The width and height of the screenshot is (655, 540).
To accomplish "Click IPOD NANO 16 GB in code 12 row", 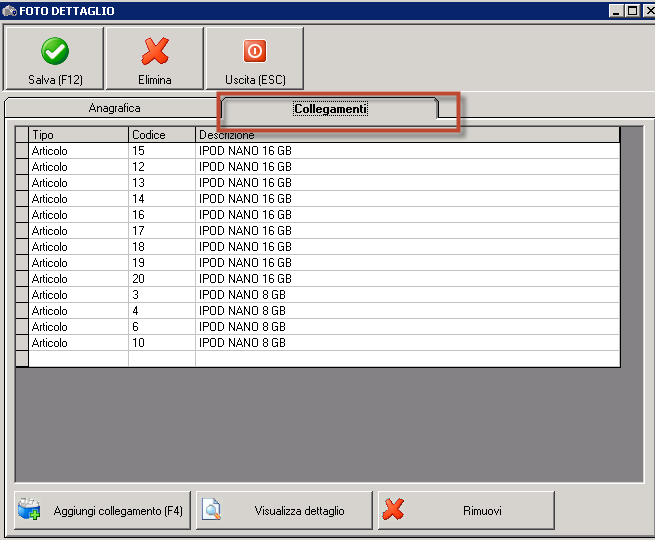I will click(245, 167).
